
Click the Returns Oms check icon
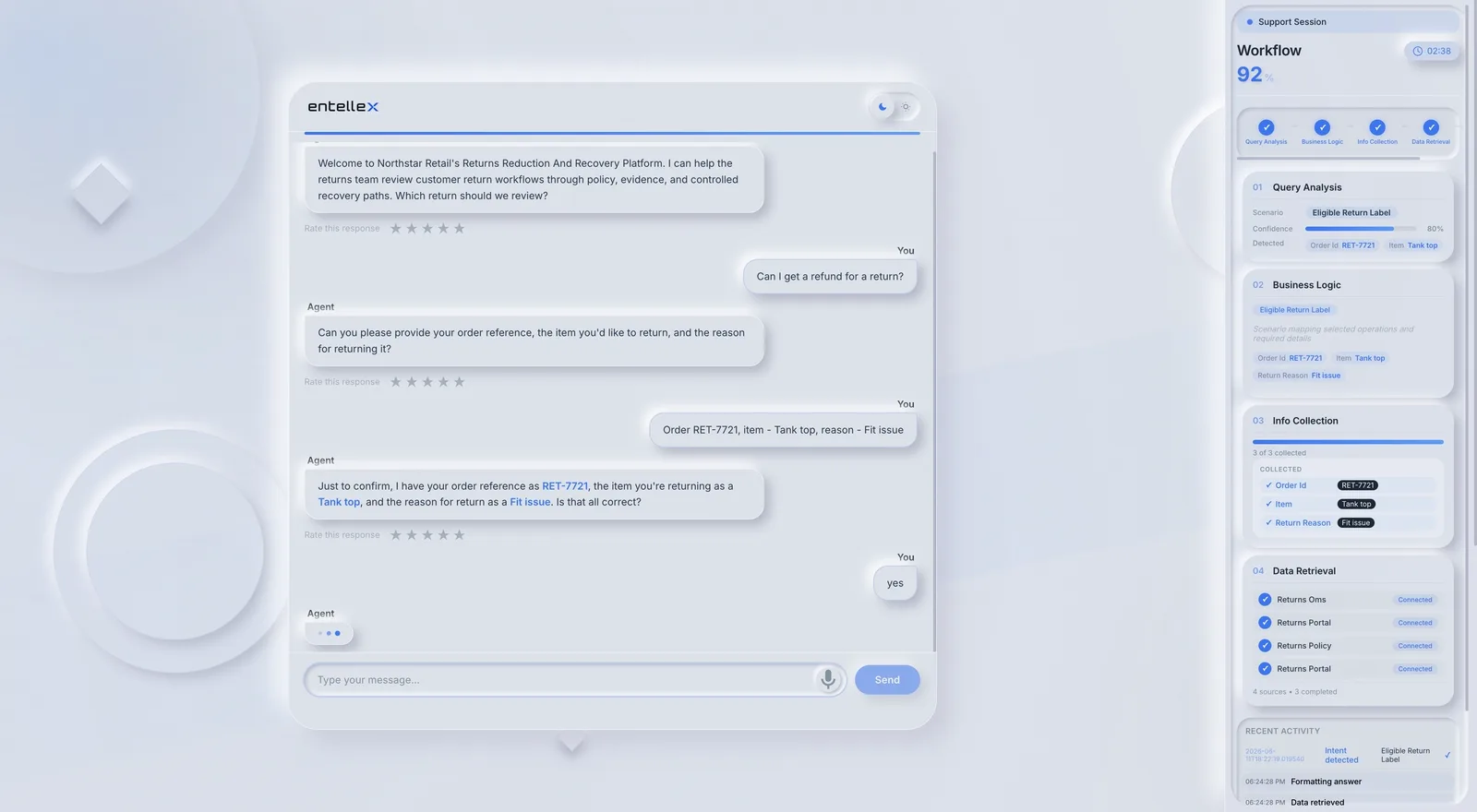point(1265,600)
